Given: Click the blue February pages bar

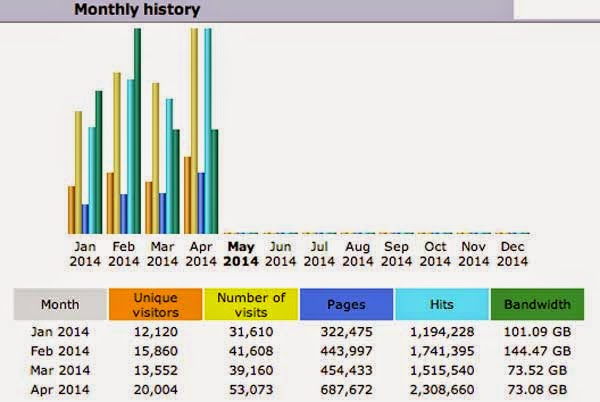Looking at the screenshot, I should click(x=124, y=214).
